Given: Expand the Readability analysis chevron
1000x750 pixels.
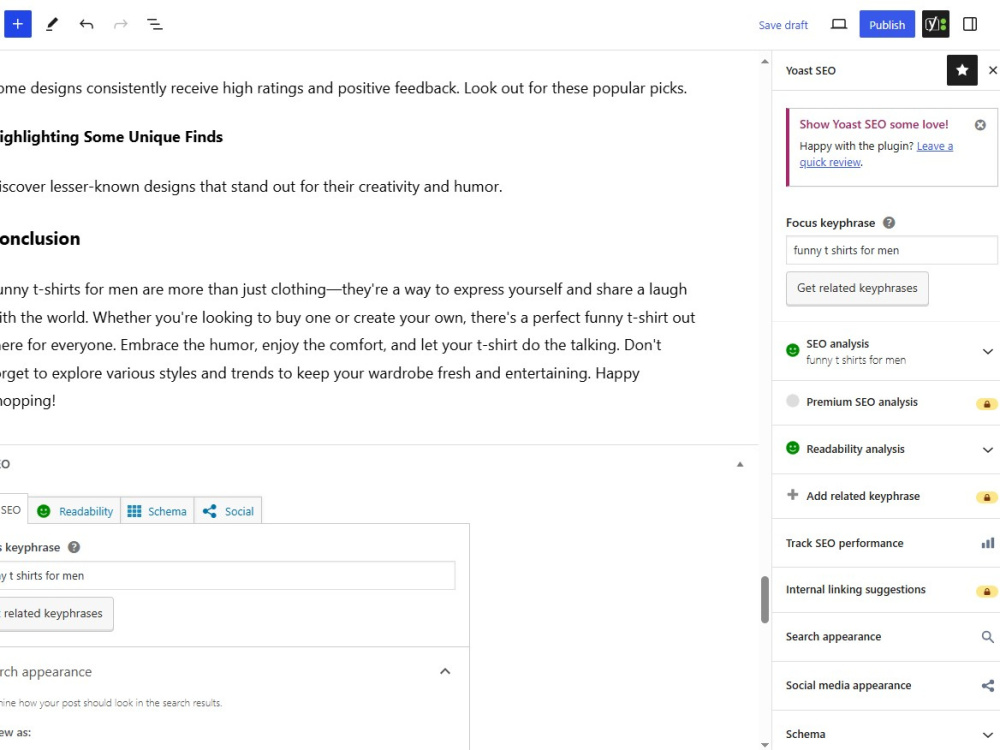Looking at the screenshot, I should [x=987, y=450].
